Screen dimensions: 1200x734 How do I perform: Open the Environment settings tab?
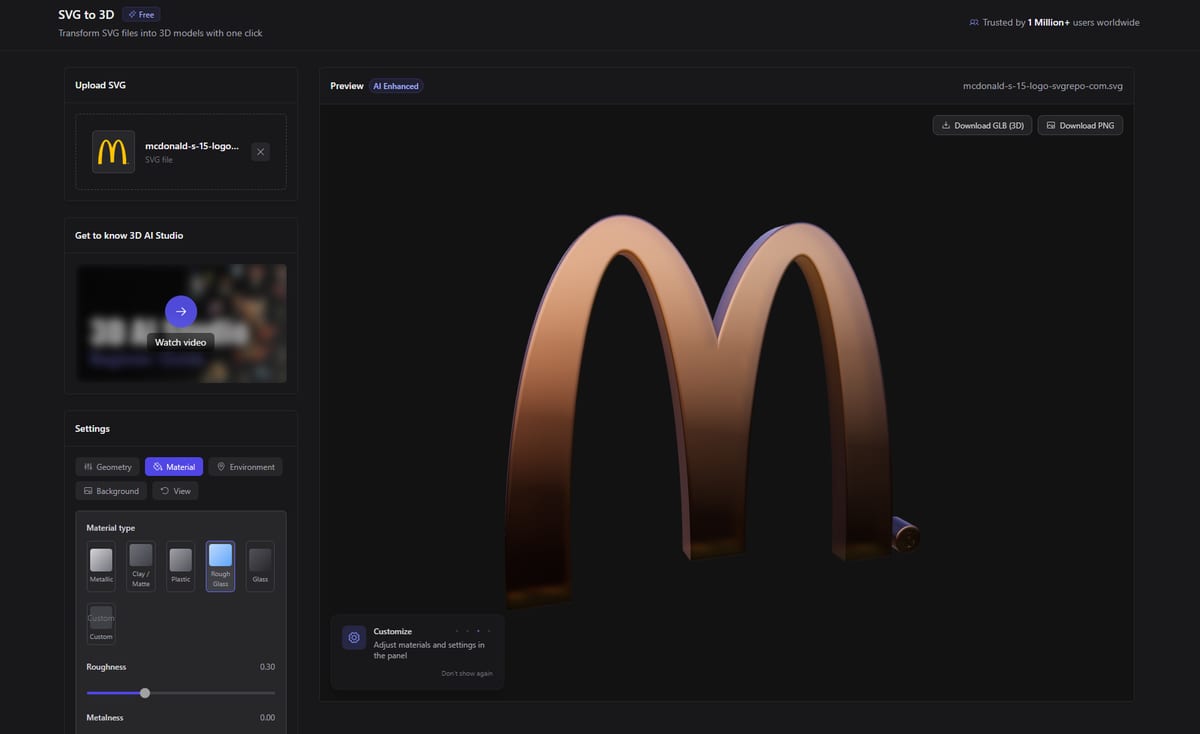click(246, 467)
